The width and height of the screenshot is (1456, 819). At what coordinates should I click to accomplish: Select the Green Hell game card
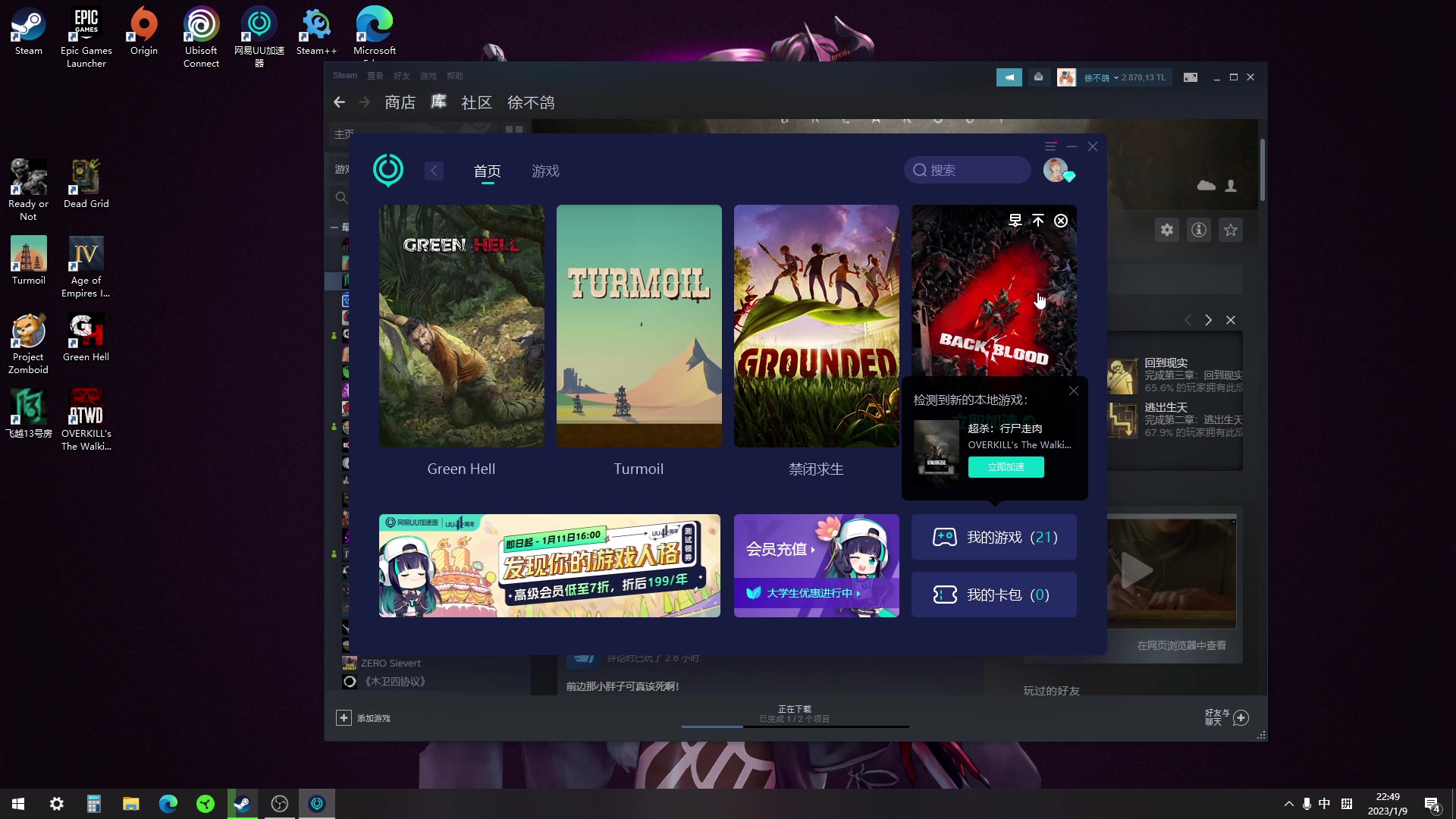[x=462, y=326]
